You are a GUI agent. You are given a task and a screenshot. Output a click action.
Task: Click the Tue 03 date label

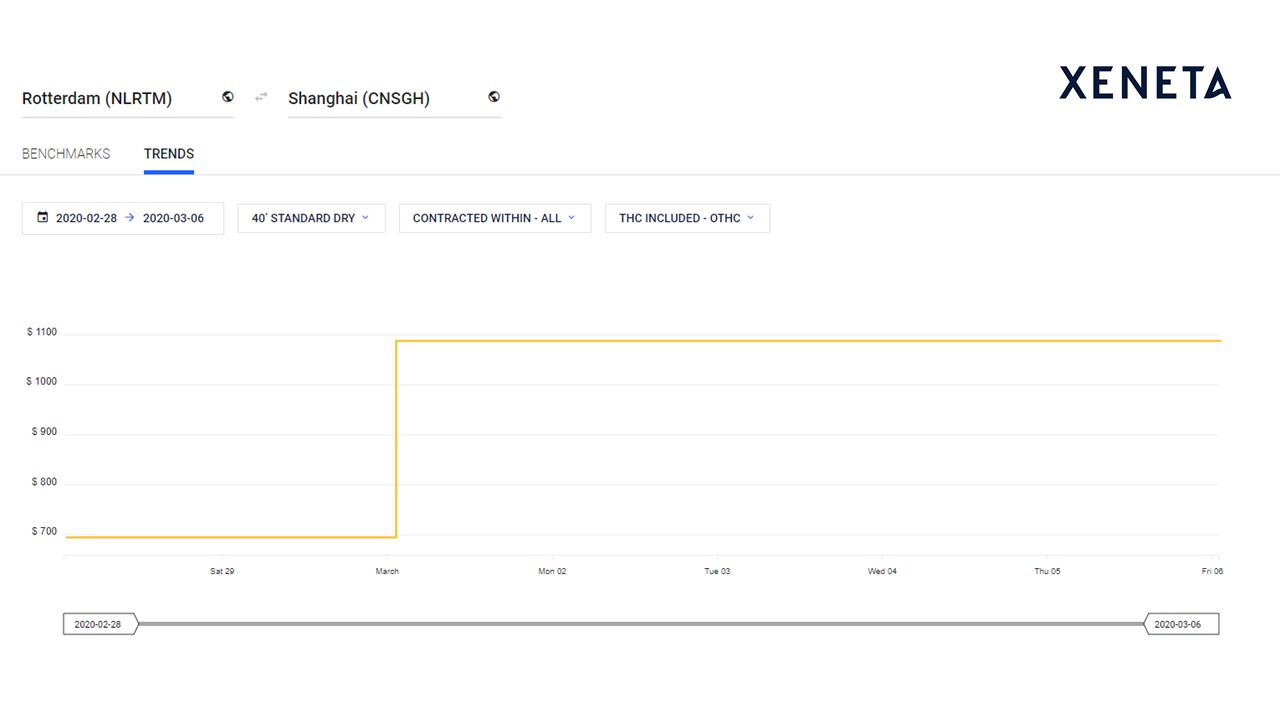(717, 571)
